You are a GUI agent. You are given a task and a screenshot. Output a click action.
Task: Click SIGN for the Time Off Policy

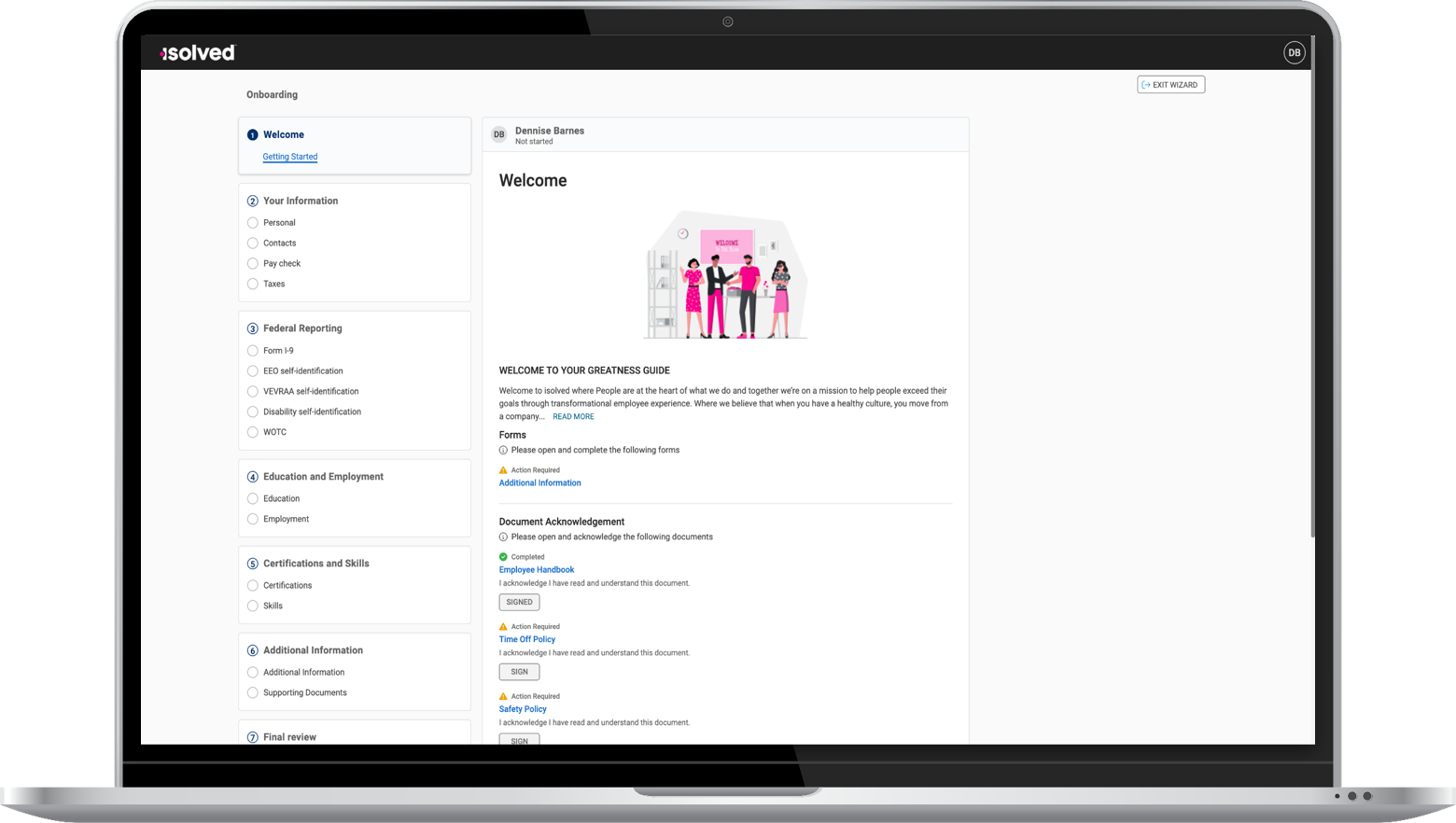point(519,671)
